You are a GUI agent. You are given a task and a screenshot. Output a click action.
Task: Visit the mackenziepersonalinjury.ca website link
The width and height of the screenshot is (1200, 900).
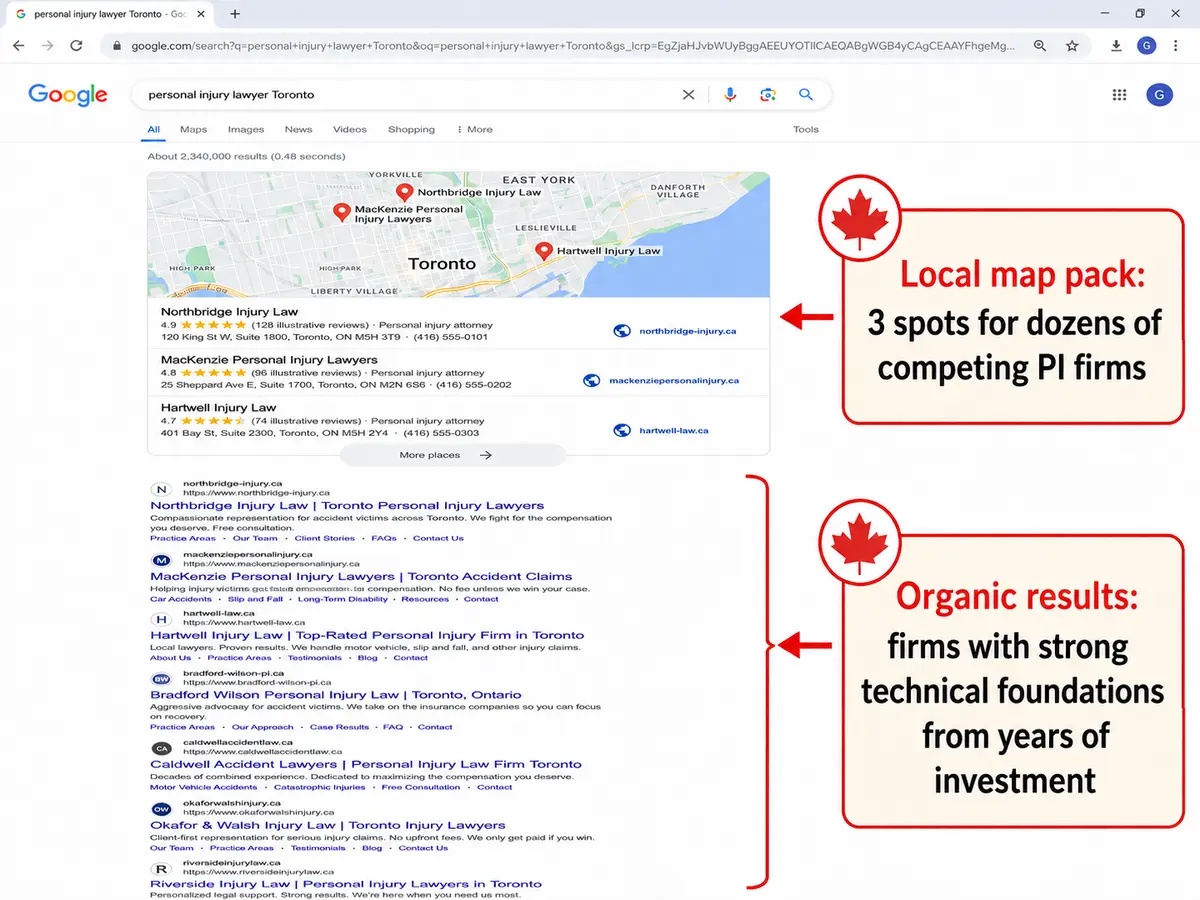(x=674, y=380)
